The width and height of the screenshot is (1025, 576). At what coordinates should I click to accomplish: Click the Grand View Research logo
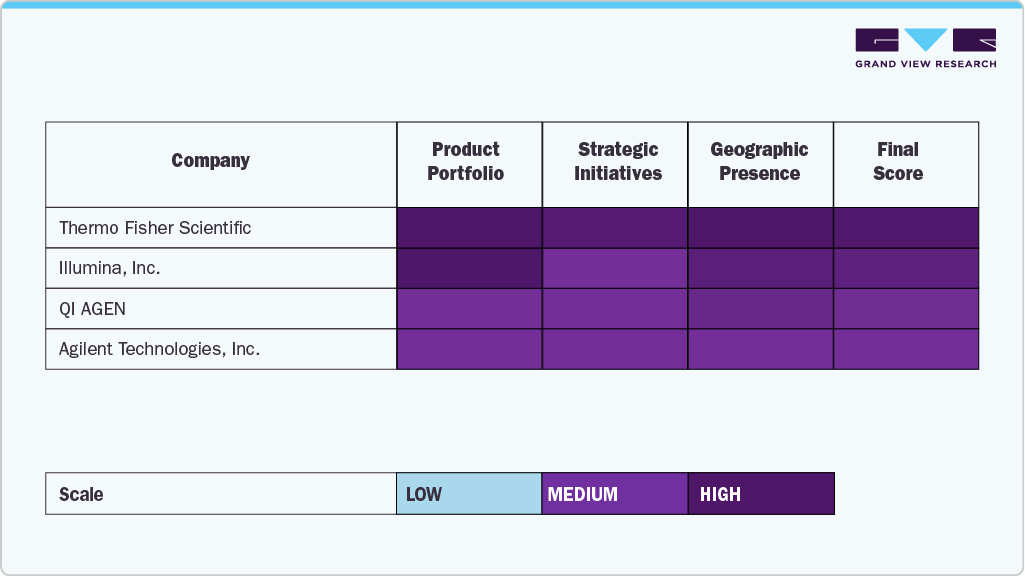[x=925, y=48]
